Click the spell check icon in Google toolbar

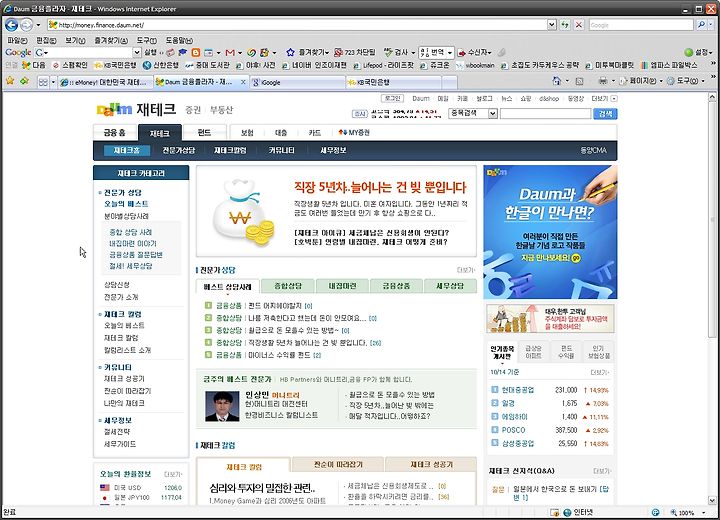(388, 52)
